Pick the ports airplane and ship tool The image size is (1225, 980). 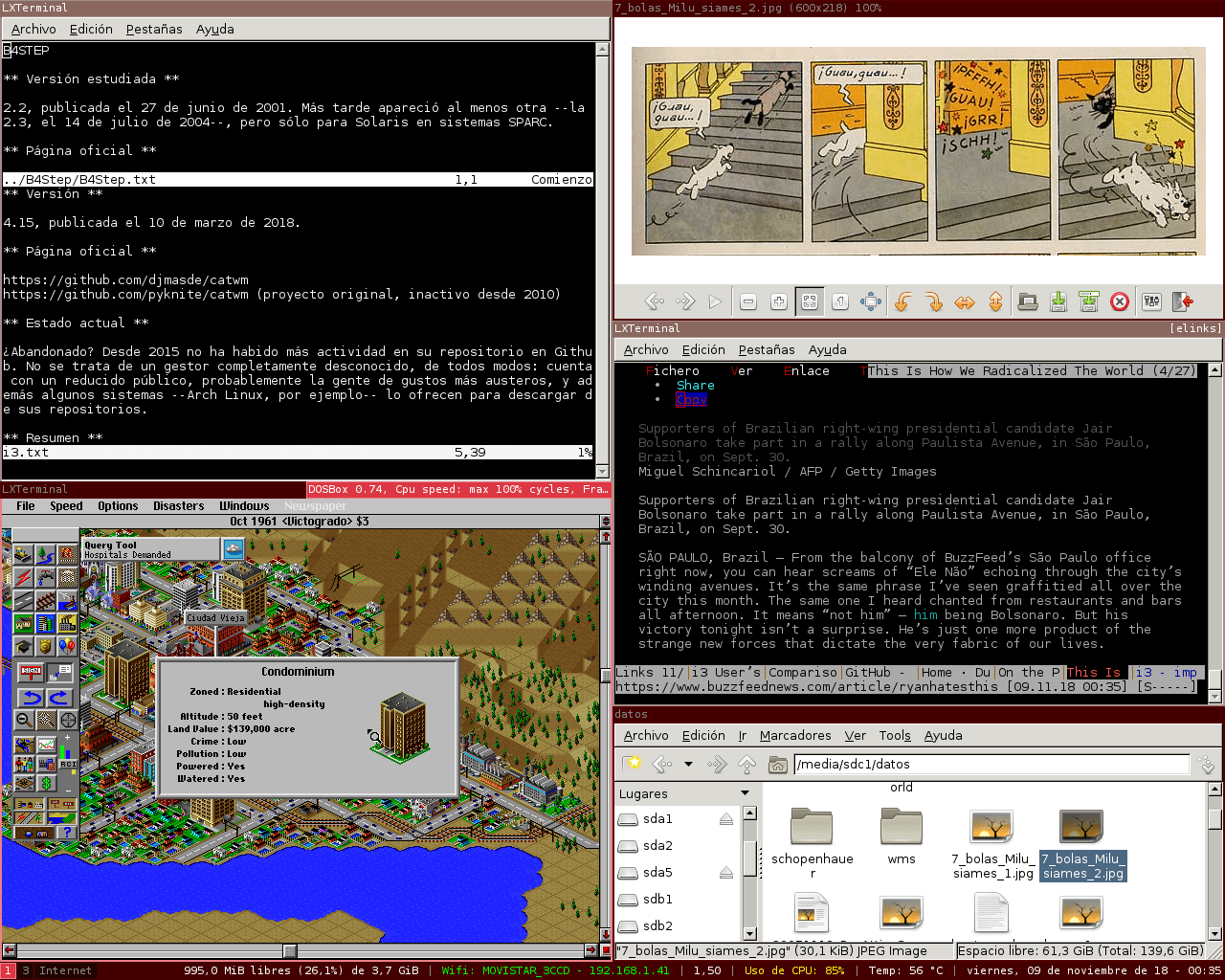(67, 600)
